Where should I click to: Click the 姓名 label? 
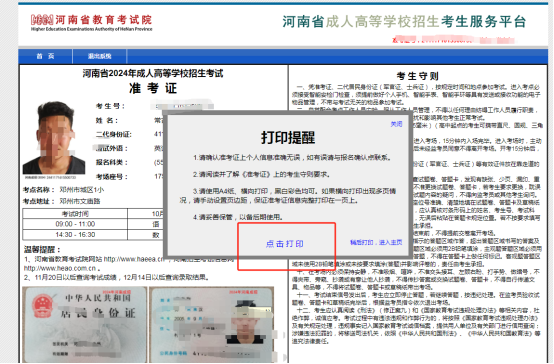[x=107, y=121]
